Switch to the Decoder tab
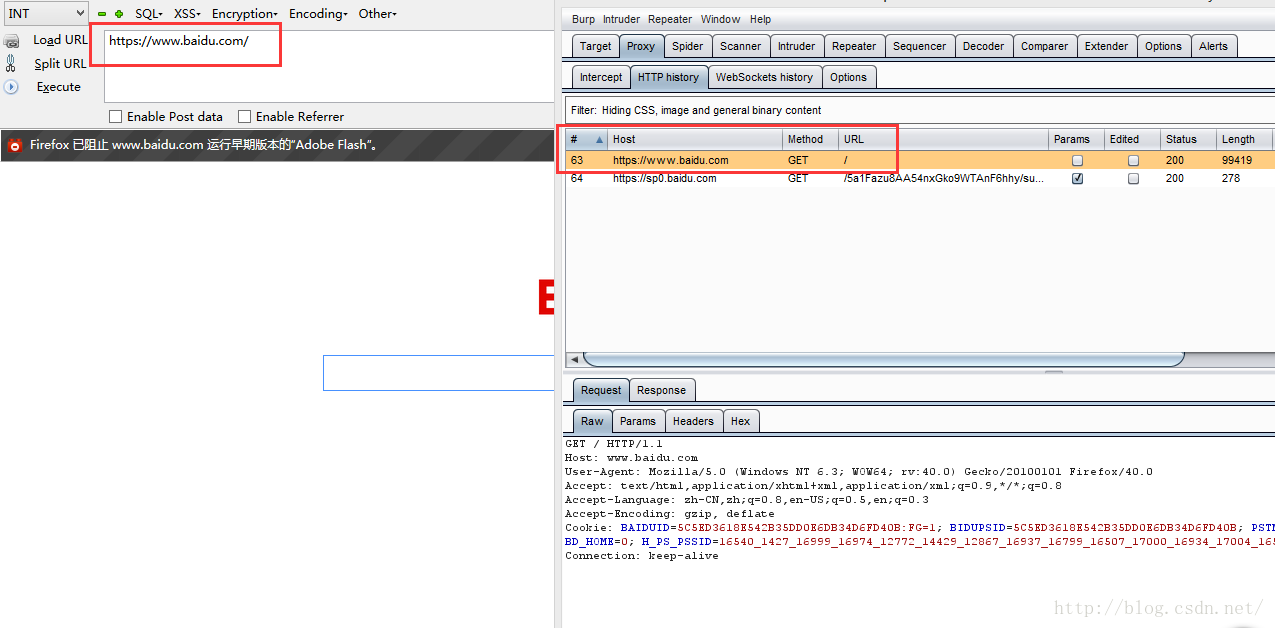 click(983, 46)
